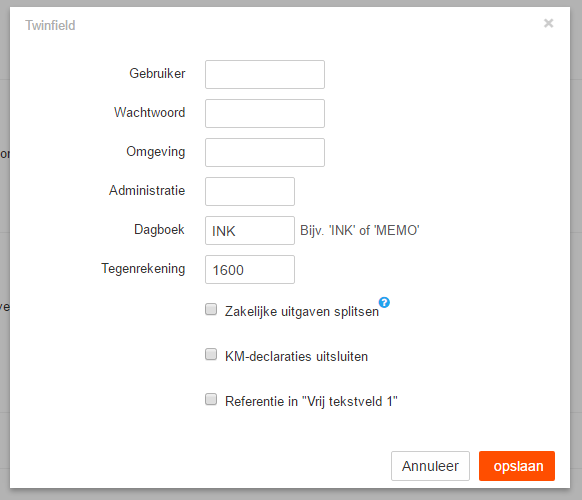This screenshot has height=500, width=582.
Task: Click the "KM-declaraties uitsluiten" label text
Action: (x=296, y=356)
